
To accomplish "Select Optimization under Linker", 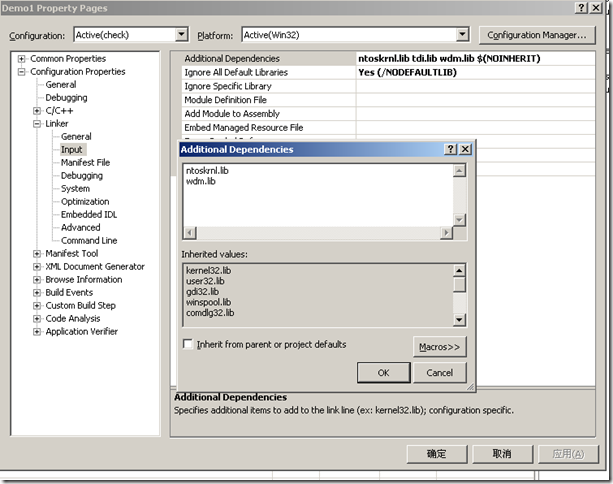I will tap(85, 201).
